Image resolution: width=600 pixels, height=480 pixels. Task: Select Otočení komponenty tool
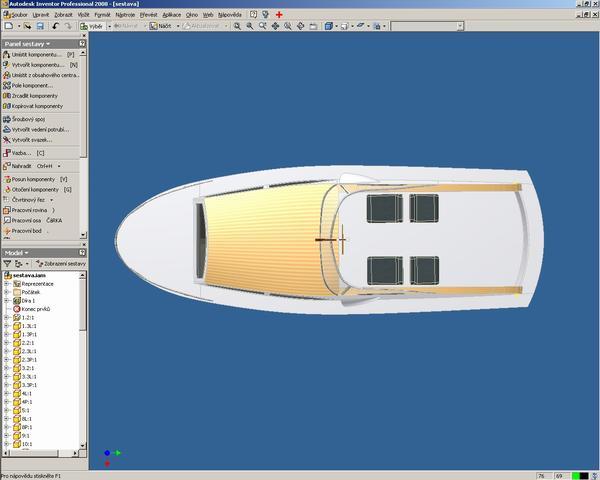coord(36,189)
